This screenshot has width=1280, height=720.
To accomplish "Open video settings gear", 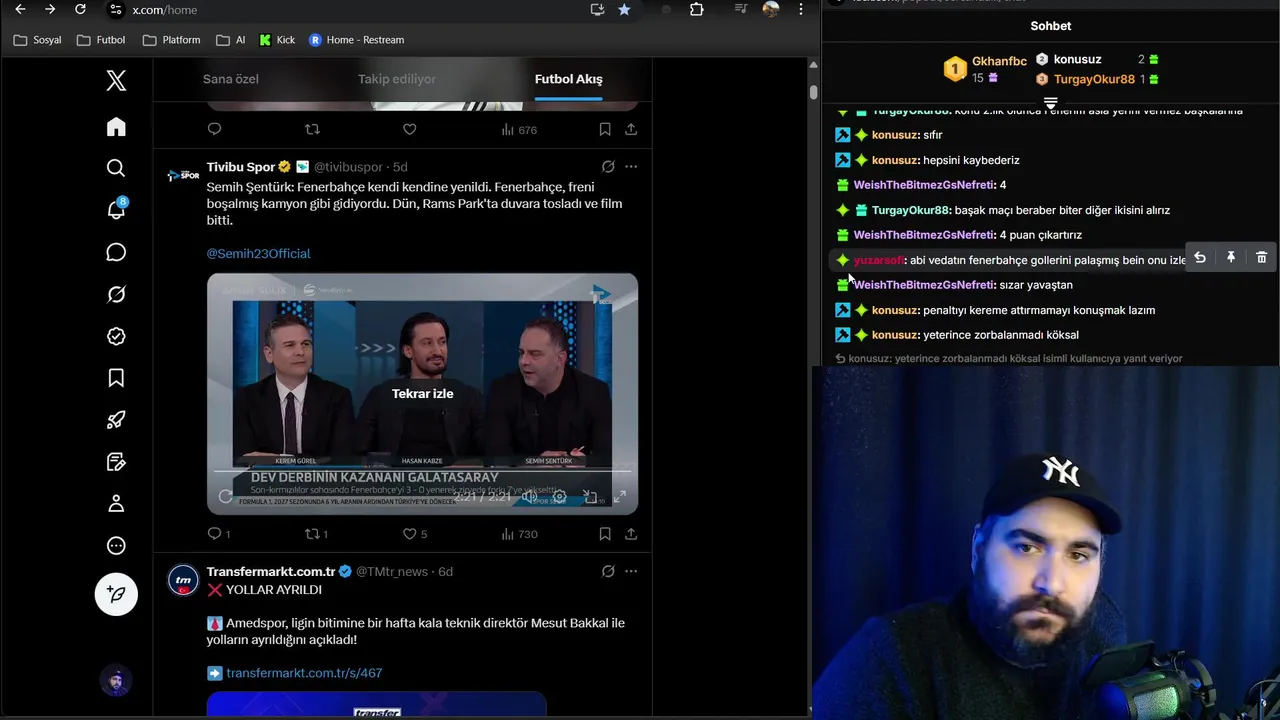I will click(x=560, y=497).
